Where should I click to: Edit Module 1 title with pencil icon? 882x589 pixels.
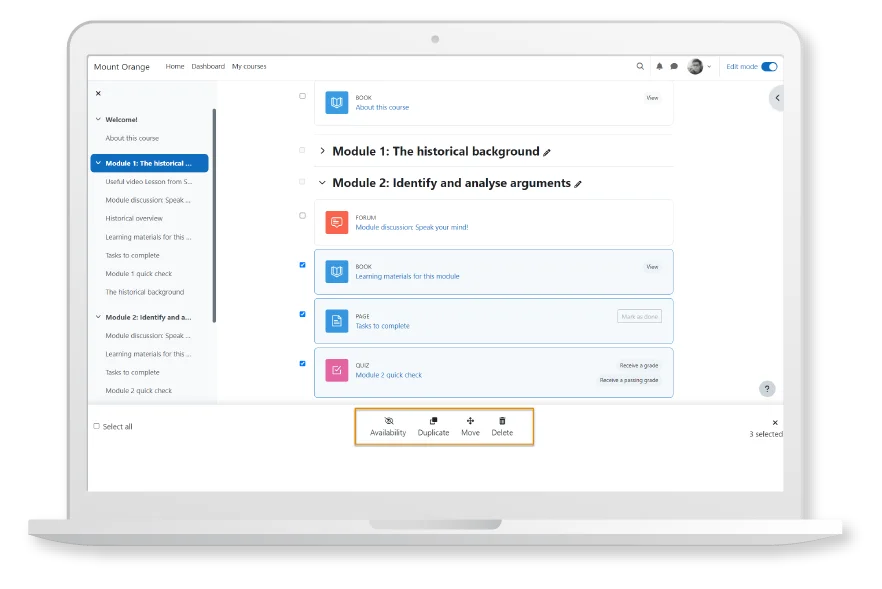(547, 152)
